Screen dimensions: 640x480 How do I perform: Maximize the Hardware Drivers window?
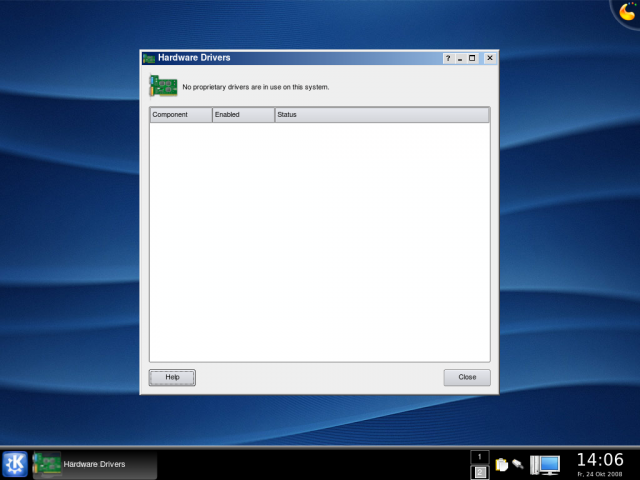coord(472,58)
